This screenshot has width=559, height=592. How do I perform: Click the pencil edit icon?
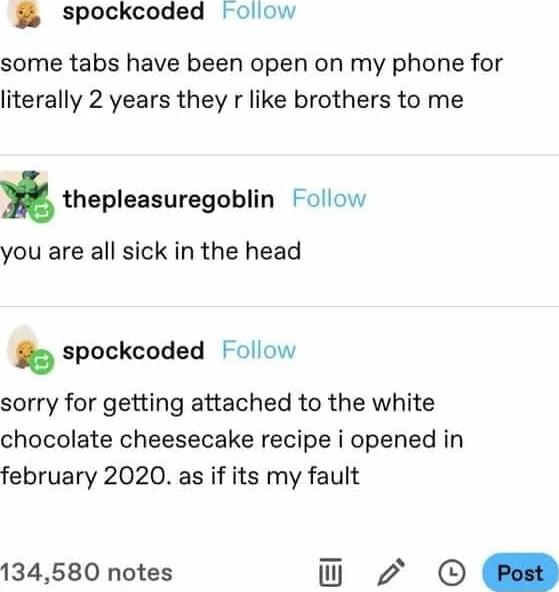391,572
